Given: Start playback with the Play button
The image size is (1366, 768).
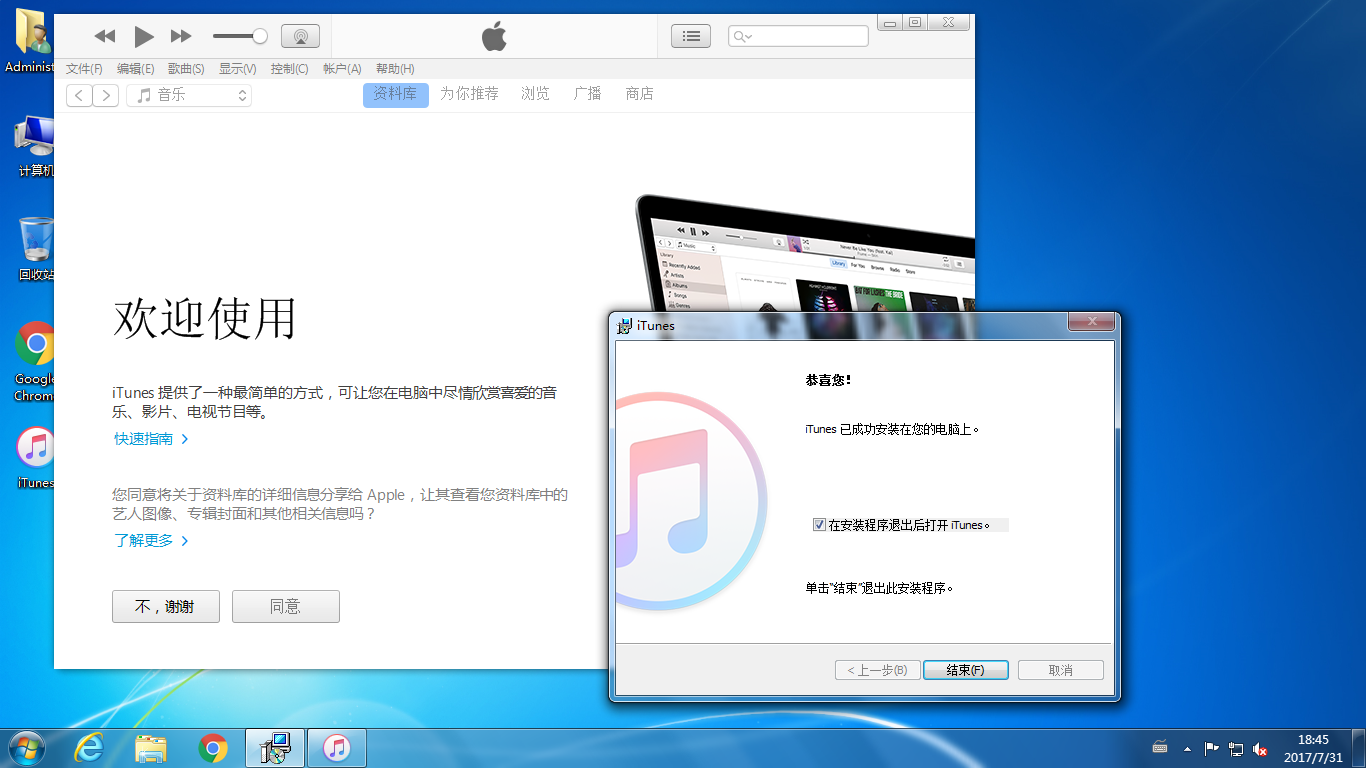Looking at the screenshot, I should [144, 36].
